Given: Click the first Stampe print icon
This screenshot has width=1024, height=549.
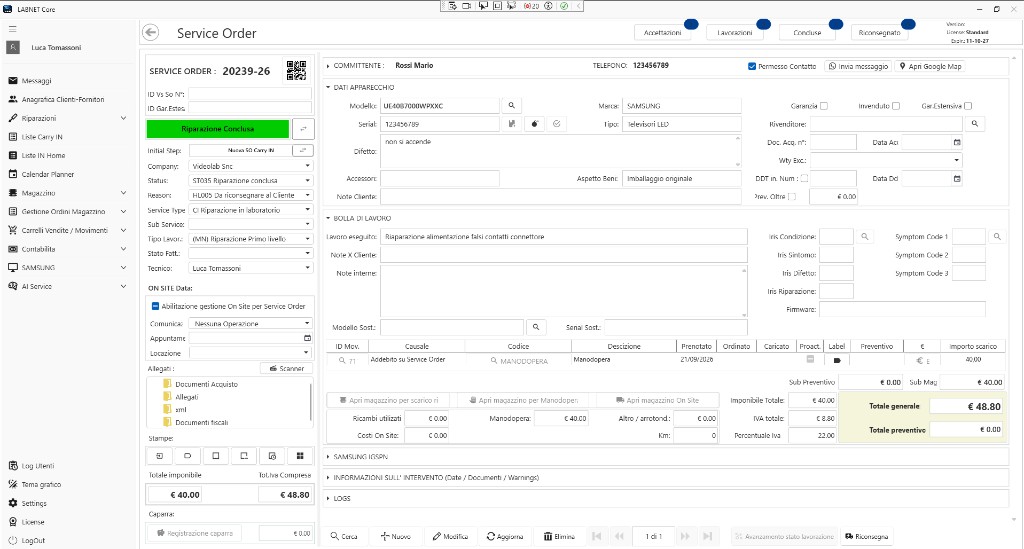Looking at the screenshot, I should (159, 456).
